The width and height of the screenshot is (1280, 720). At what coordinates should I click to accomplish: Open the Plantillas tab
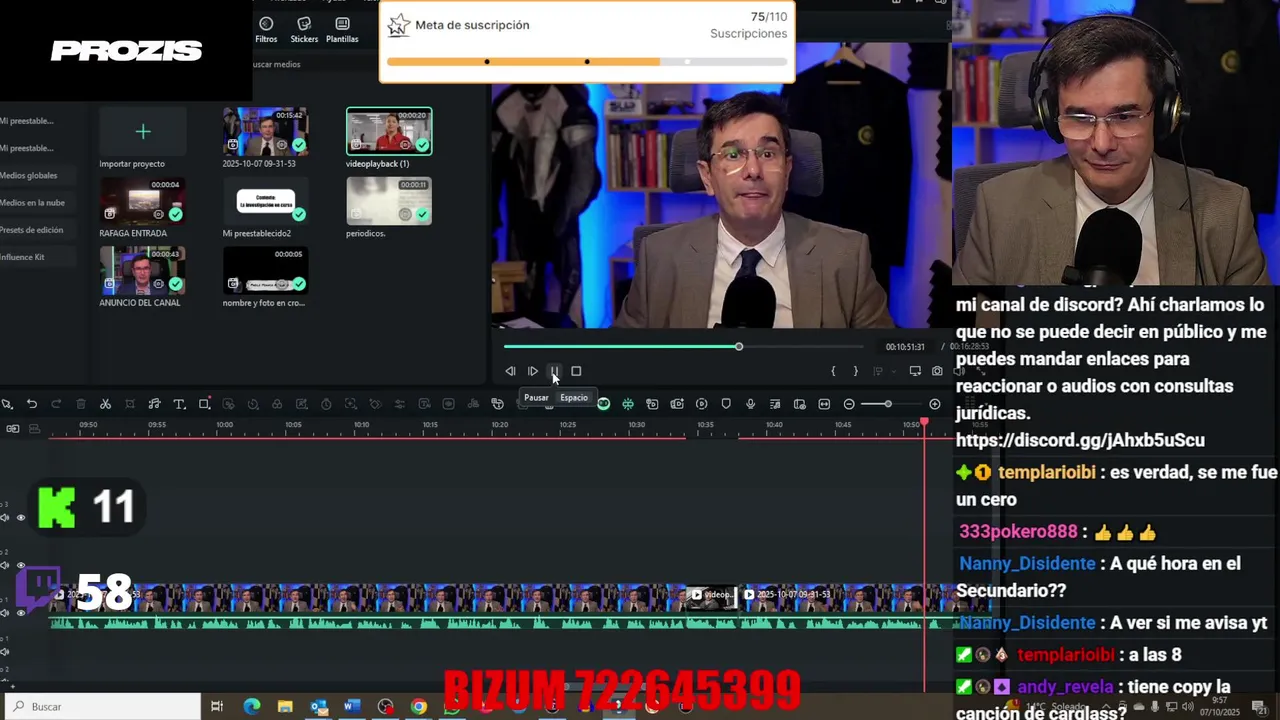pyautogui.click(x=342, y=30)
